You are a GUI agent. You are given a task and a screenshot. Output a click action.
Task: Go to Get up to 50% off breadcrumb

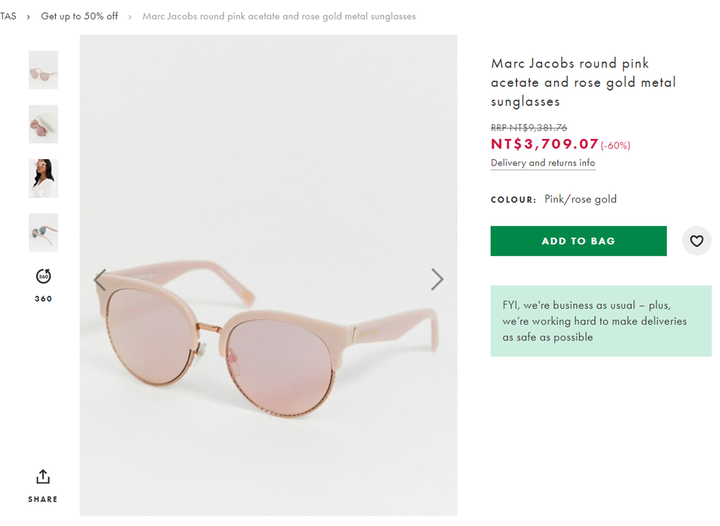click(79, 16)
